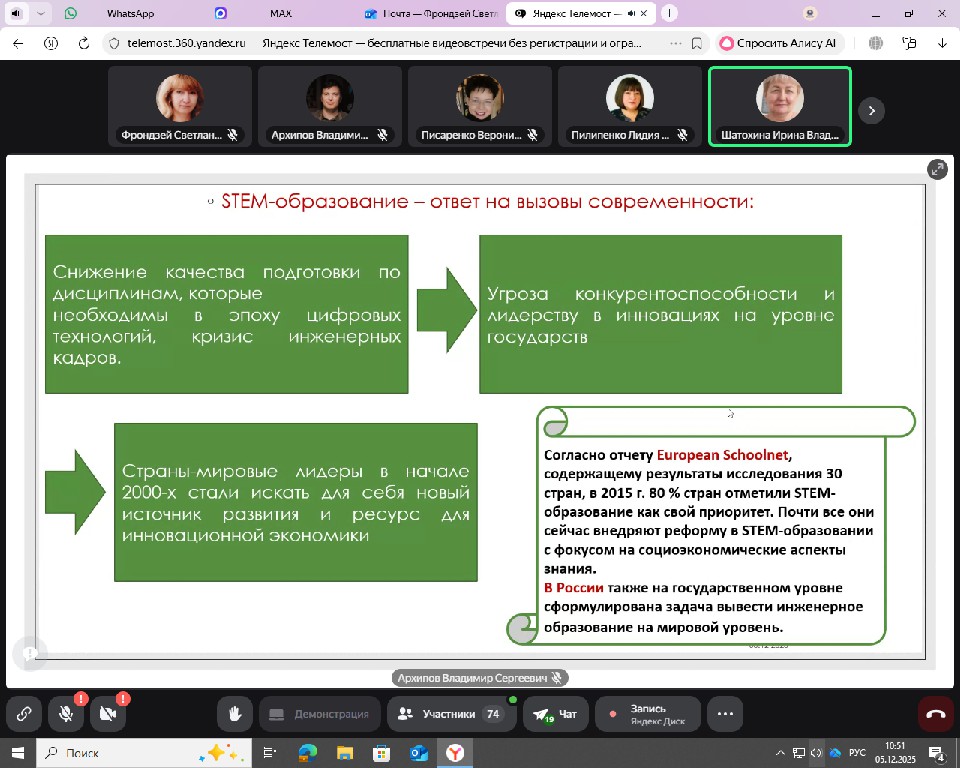The image size is (960, 768).
Task: Select Шатохина Ирина participant tile
Action: 780,107
